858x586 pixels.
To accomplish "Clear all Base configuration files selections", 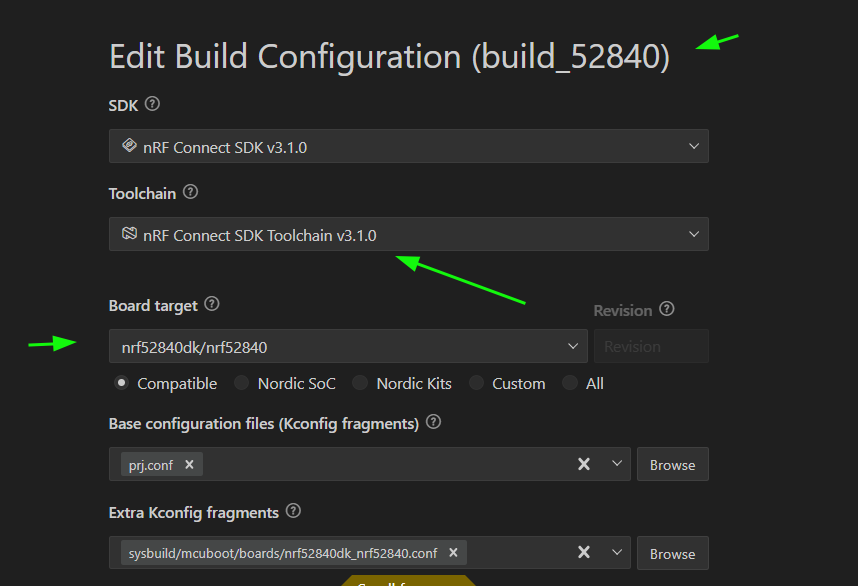I will [x=584, y=465].
